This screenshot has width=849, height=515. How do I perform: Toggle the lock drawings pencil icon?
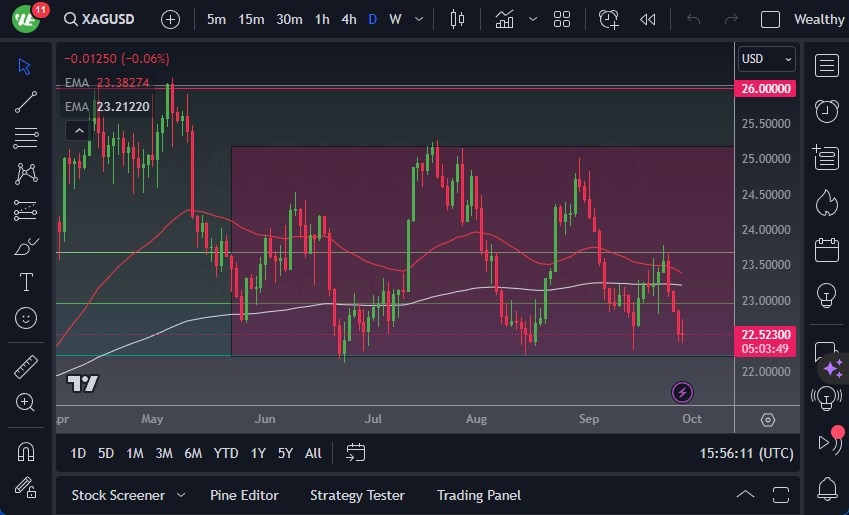pos(26,487)
